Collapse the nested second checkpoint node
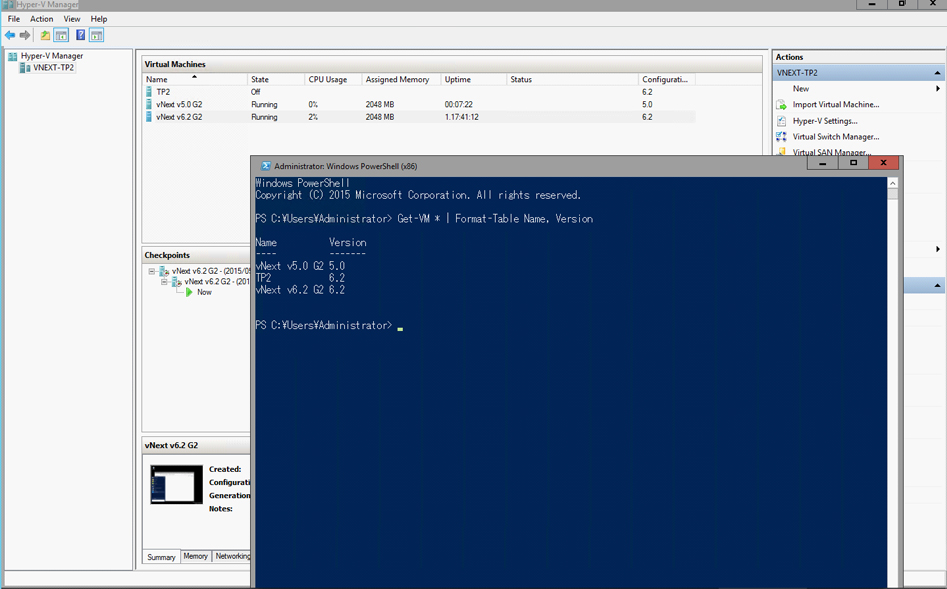 click(164, 282)
